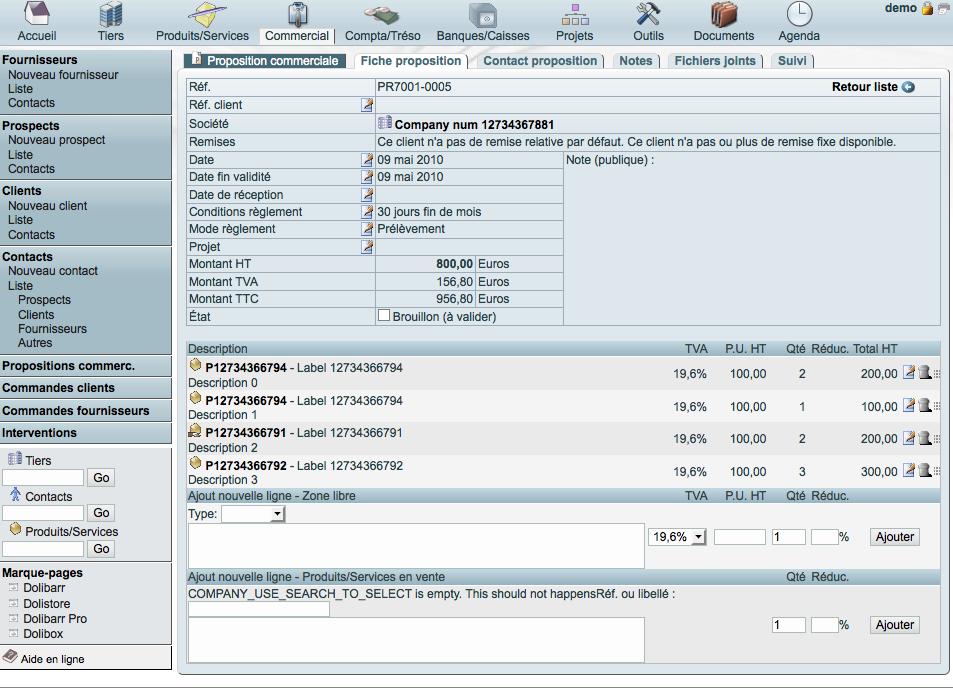
Task: Click Ajouter in Zone libre section
Action: [x=895, y=537]
